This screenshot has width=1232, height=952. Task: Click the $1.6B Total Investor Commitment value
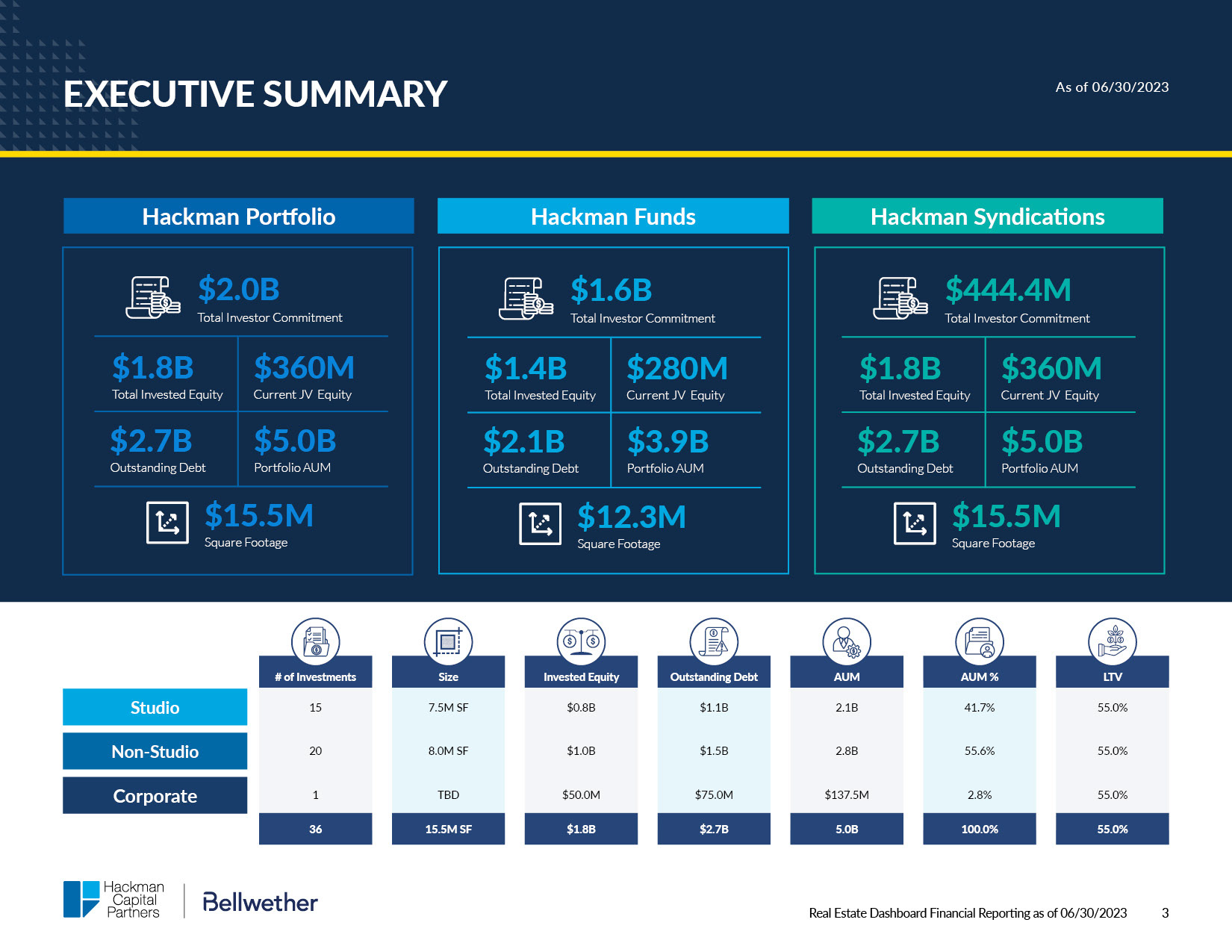click(x=612, y=290)
